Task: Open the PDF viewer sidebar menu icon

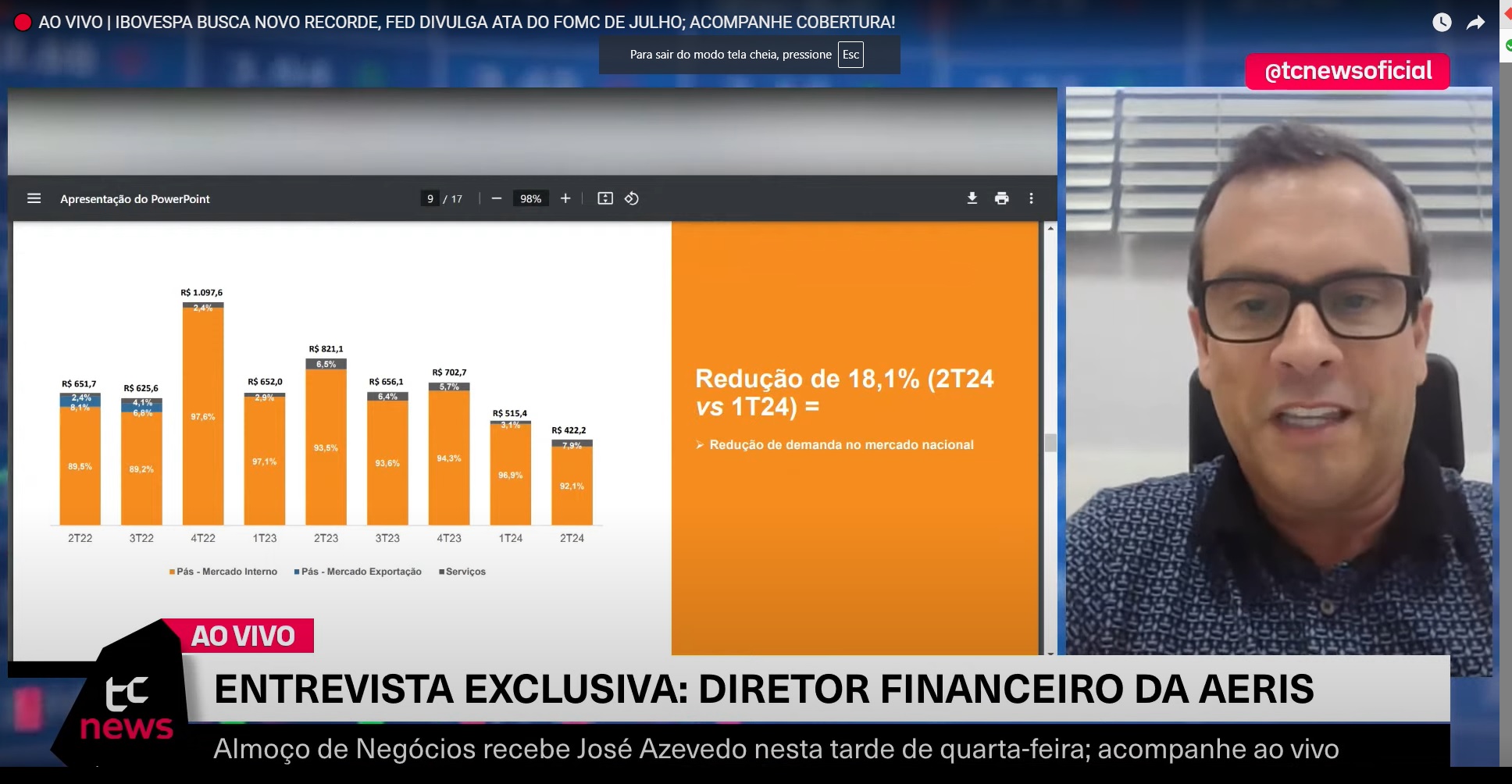Action: pos(34,198)
